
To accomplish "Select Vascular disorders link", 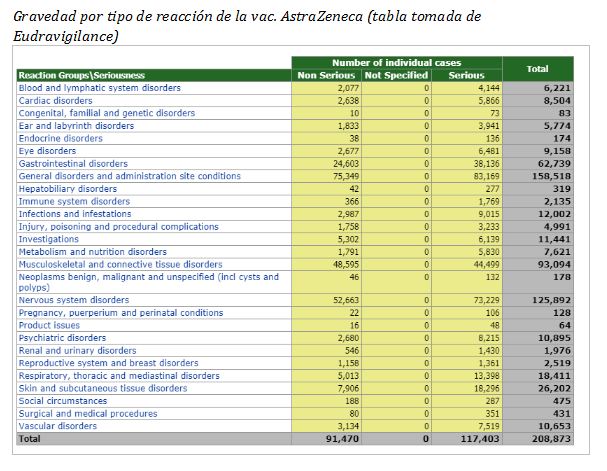I will [x=58, y=426].
